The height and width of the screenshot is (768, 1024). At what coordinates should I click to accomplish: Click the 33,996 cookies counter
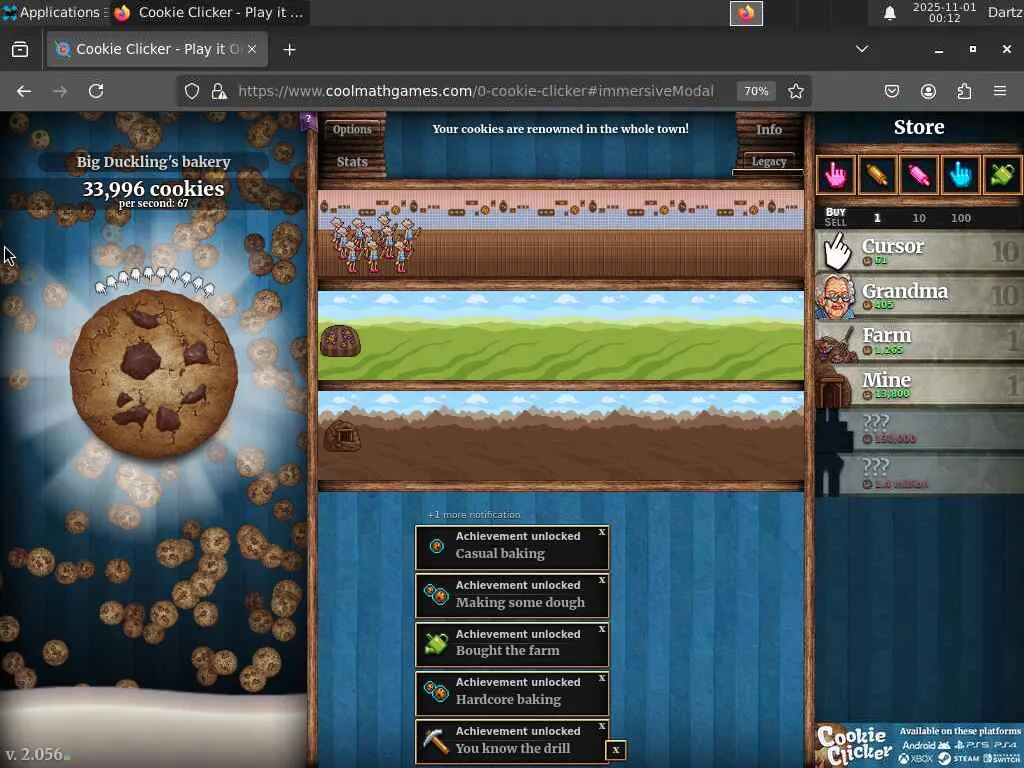click(x=153, y=189)
